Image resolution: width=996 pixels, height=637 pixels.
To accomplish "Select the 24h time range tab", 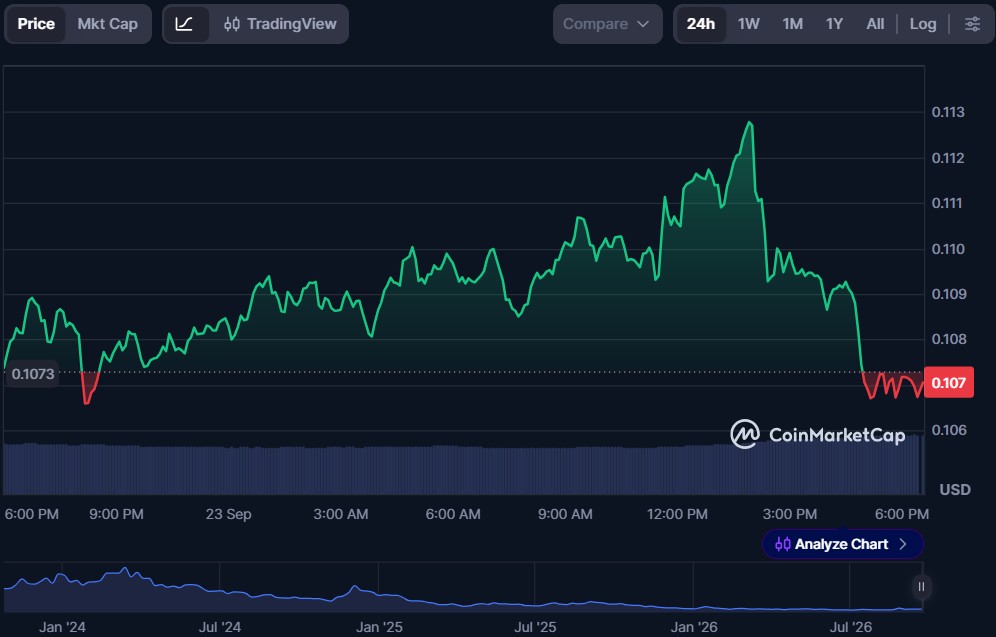I will [x=701, y=24].
